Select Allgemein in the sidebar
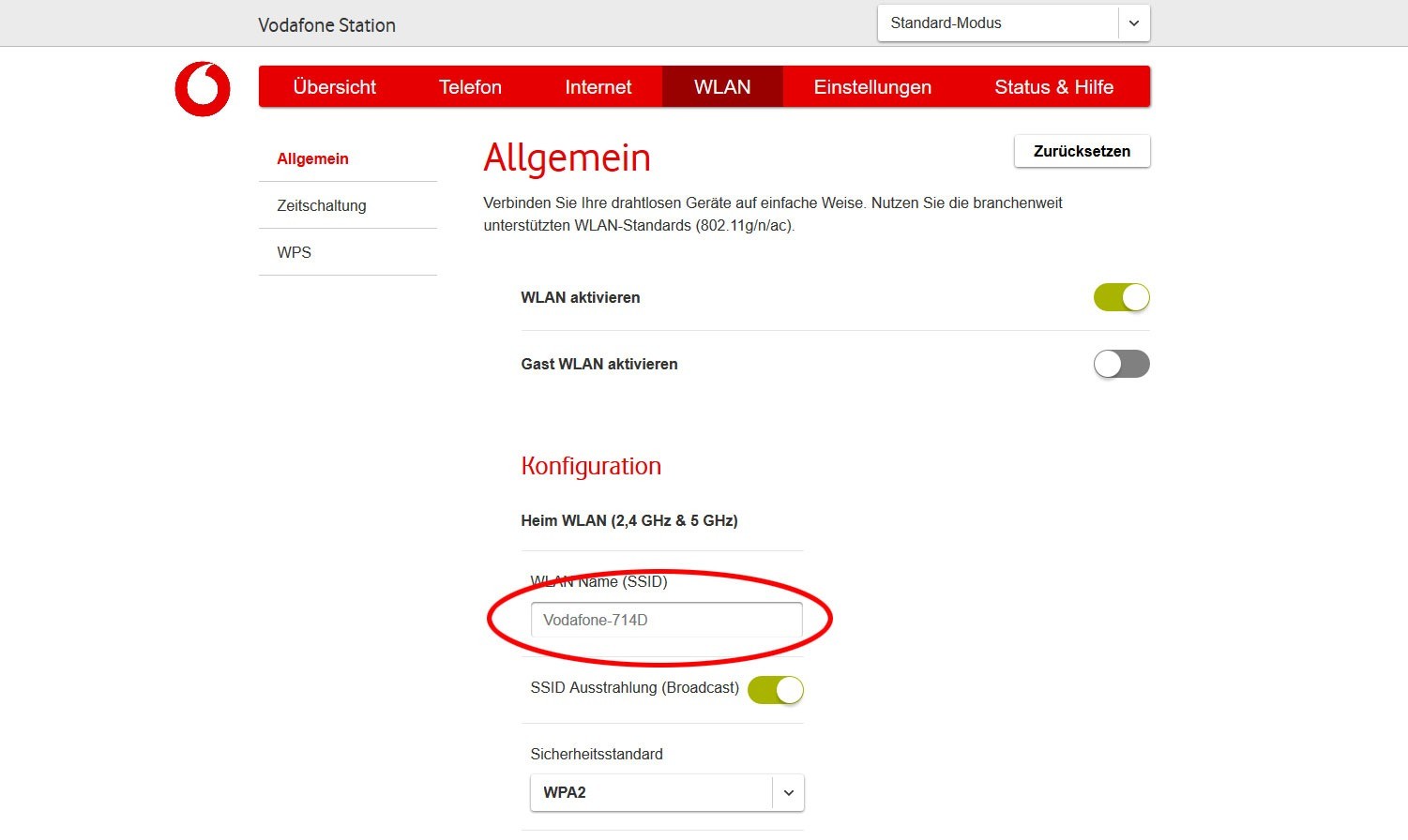This screenshot has height=840, width=1408. 312,158
